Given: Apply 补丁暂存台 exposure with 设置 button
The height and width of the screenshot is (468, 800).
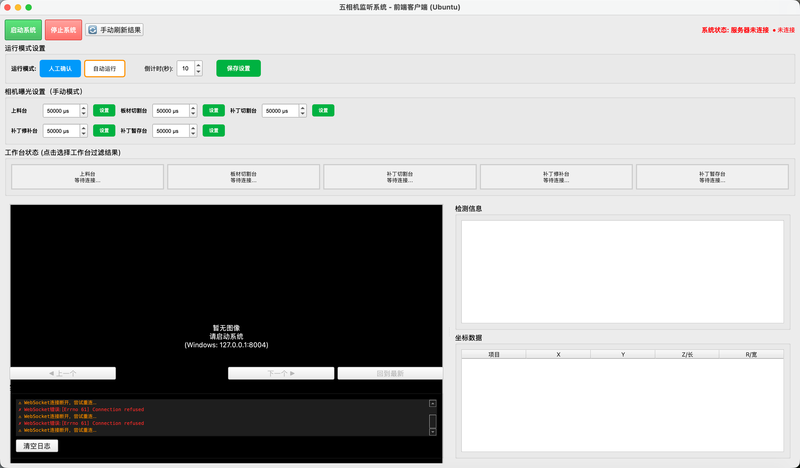Looking at the screenshot, I should [x=214, y=131].
